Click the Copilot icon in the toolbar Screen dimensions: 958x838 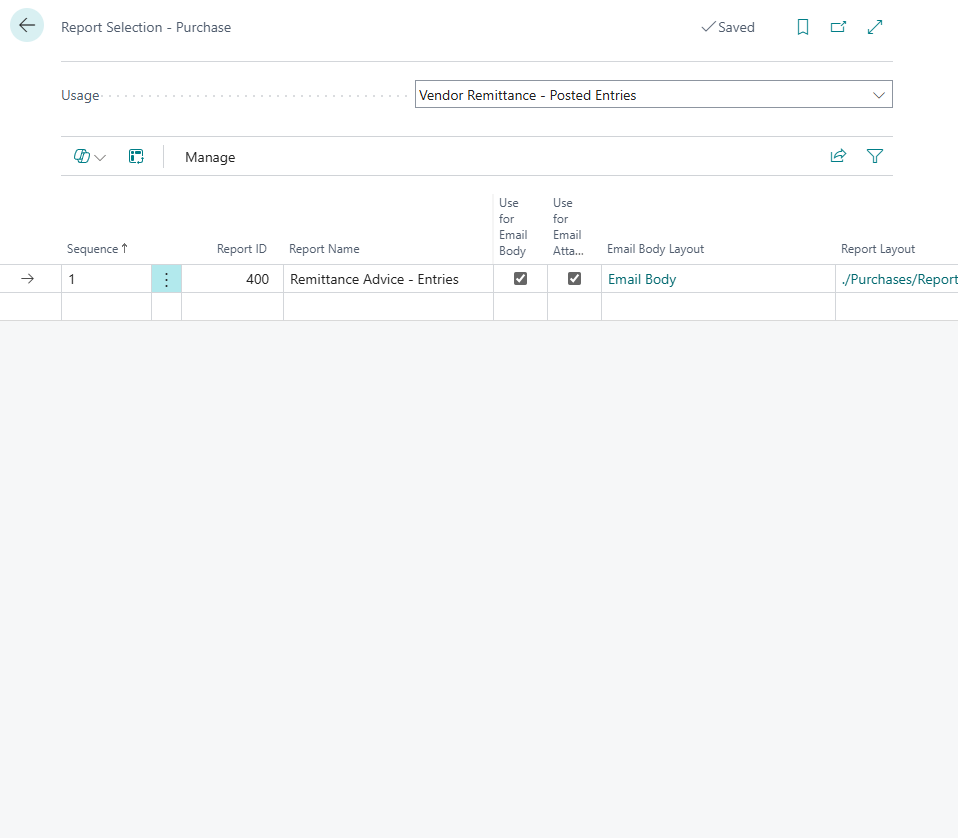[81, 156]
